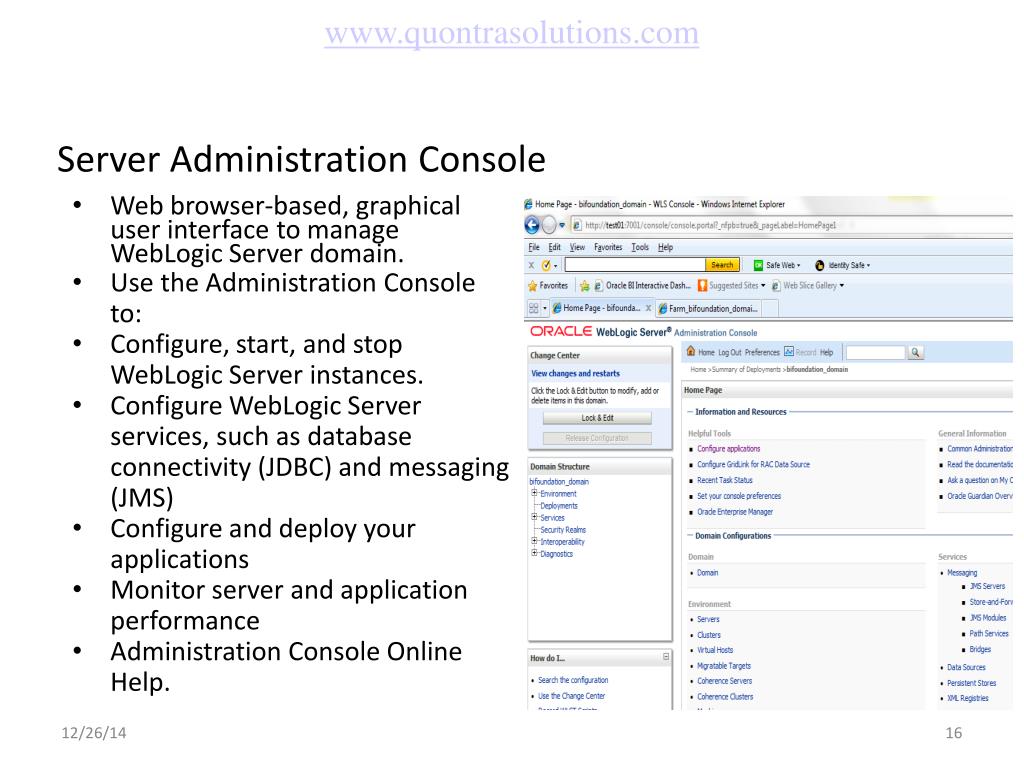Screen dimensions: 1024x768
Task: Click the Record icon in console toolbar
Action: 789,351
